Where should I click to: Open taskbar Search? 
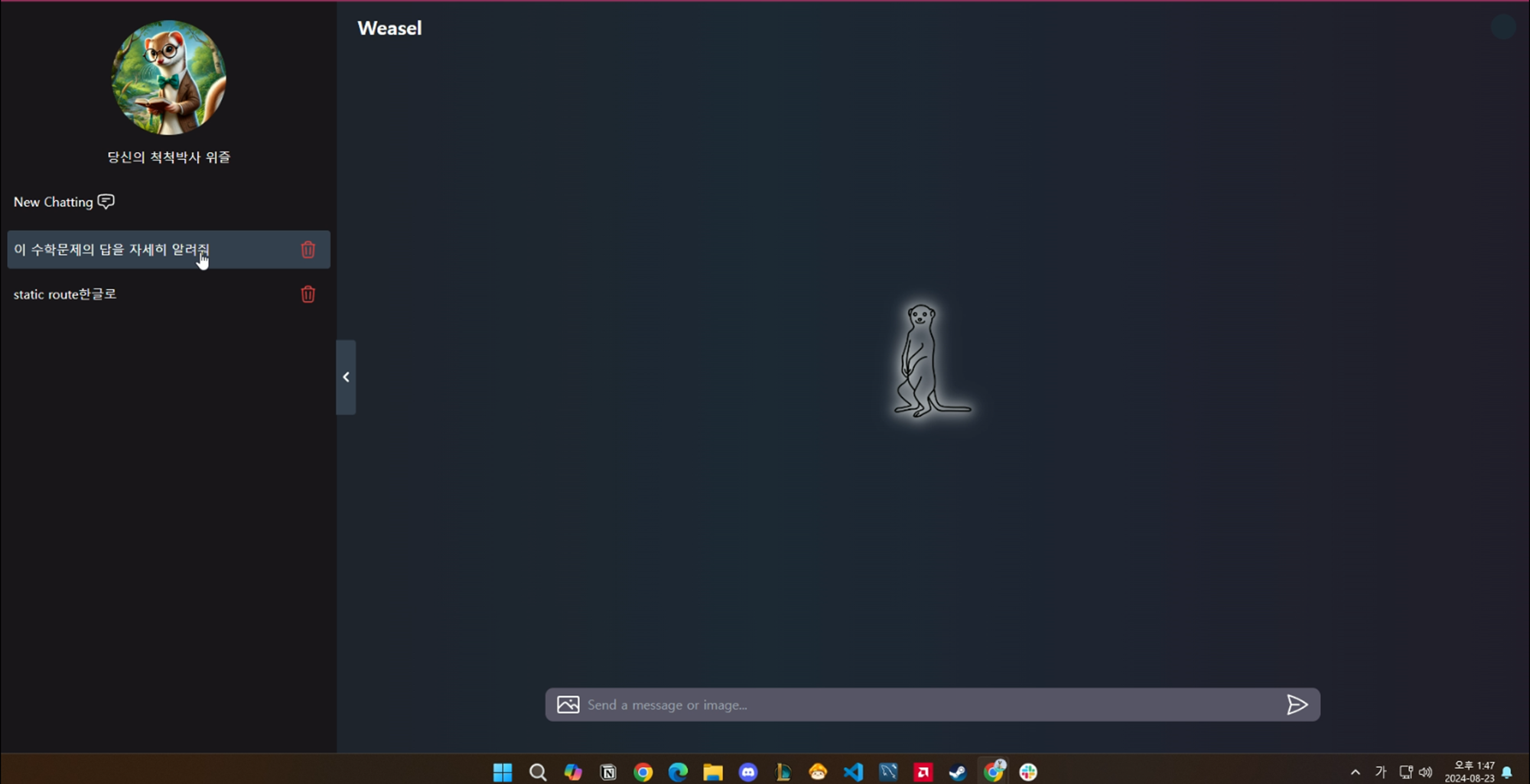coord(538,772)
